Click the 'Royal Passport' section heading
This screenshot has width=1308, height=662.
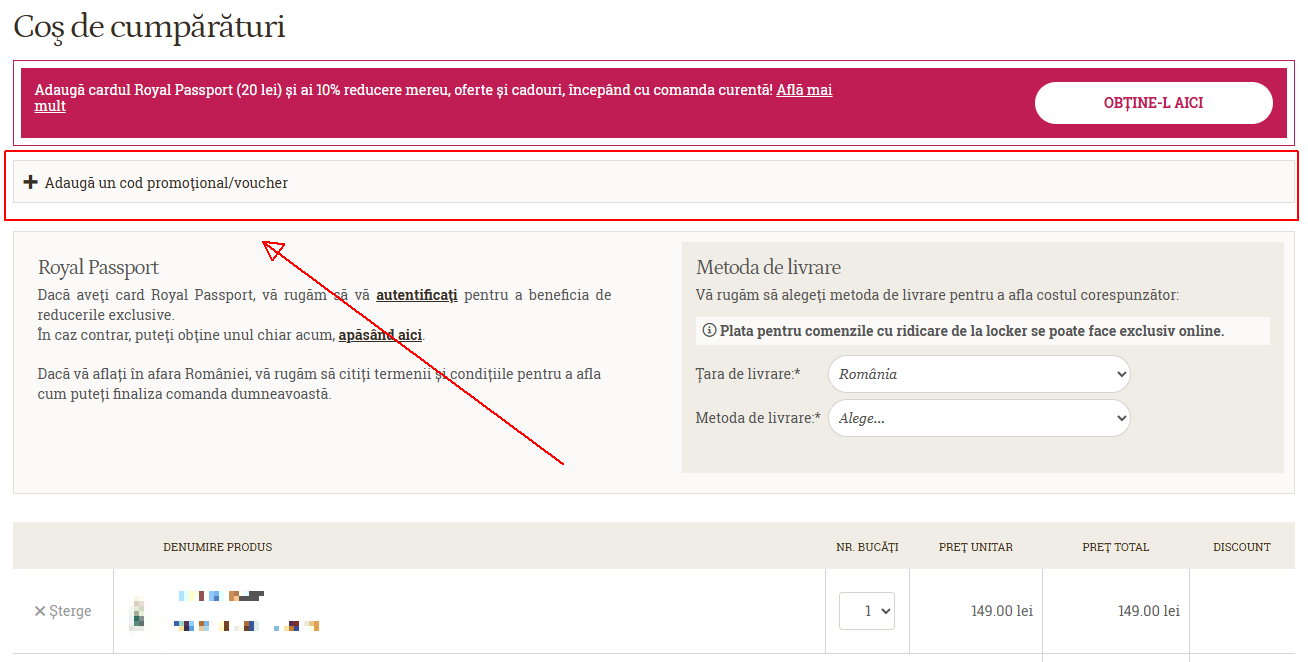(x=98, y=267)
